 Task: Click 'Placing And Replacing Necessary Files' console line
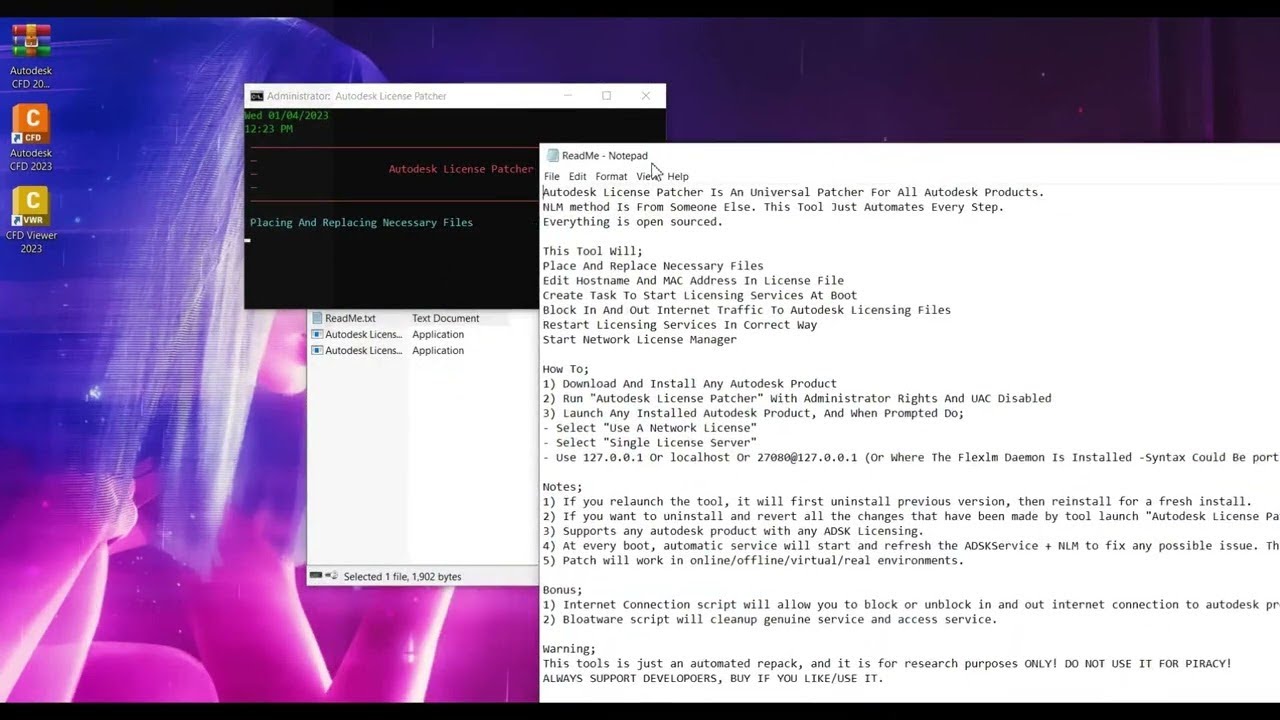click(x=361, y=222)
